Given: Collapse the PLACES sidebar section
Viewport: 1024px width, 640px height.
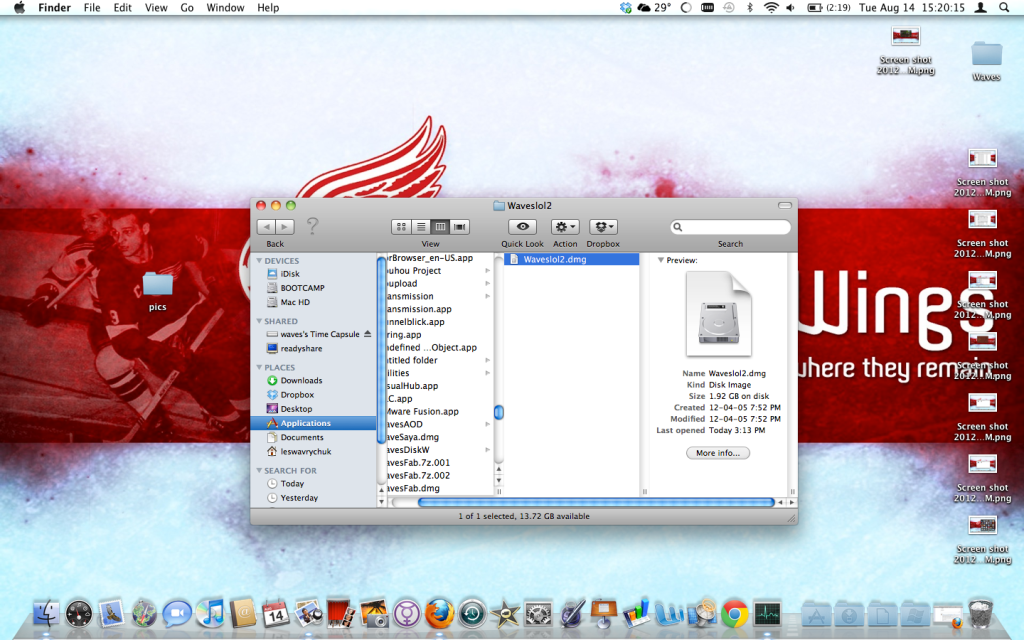Looking at the screenshot, I should 259,368.
